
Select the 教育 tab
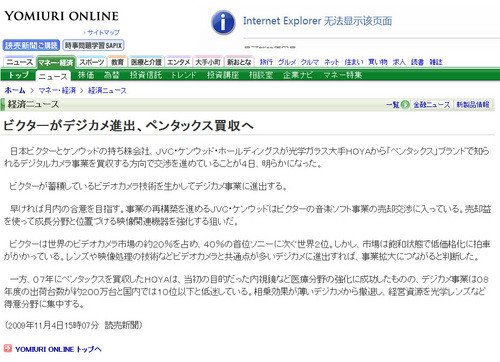point(117,62)
